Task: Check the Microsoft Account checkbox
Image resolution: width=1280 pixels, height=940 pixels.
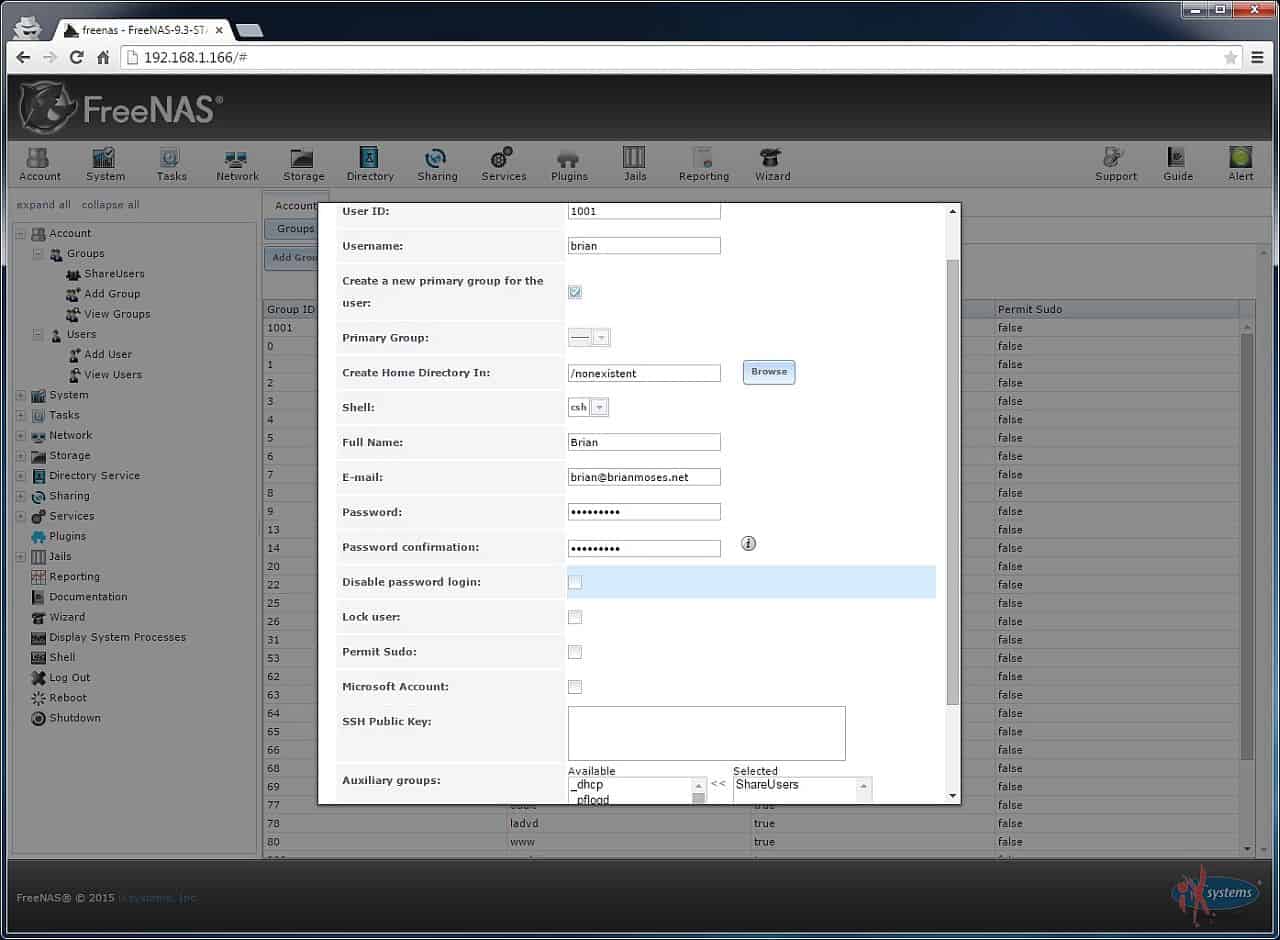Action: [575, 687]
